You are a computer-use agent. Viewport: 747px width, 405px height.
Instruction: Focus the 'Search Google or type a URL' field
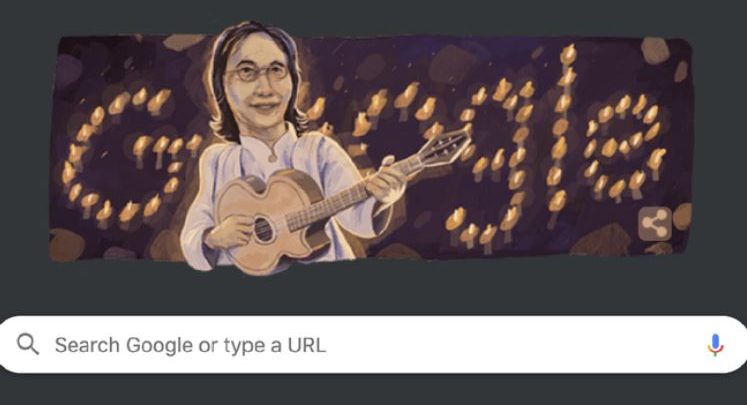pyautogui.click(x=374, y=344)
